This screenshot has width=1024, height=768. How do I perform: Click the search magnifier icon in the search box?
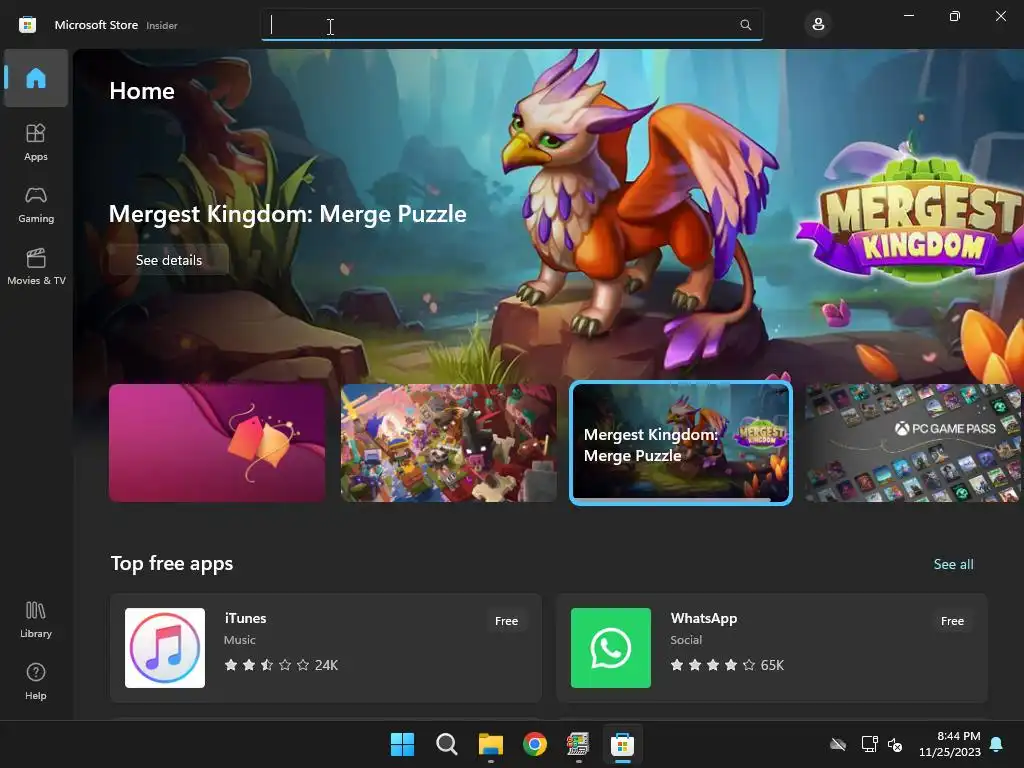pyautogui.click(x=745, y=25)
